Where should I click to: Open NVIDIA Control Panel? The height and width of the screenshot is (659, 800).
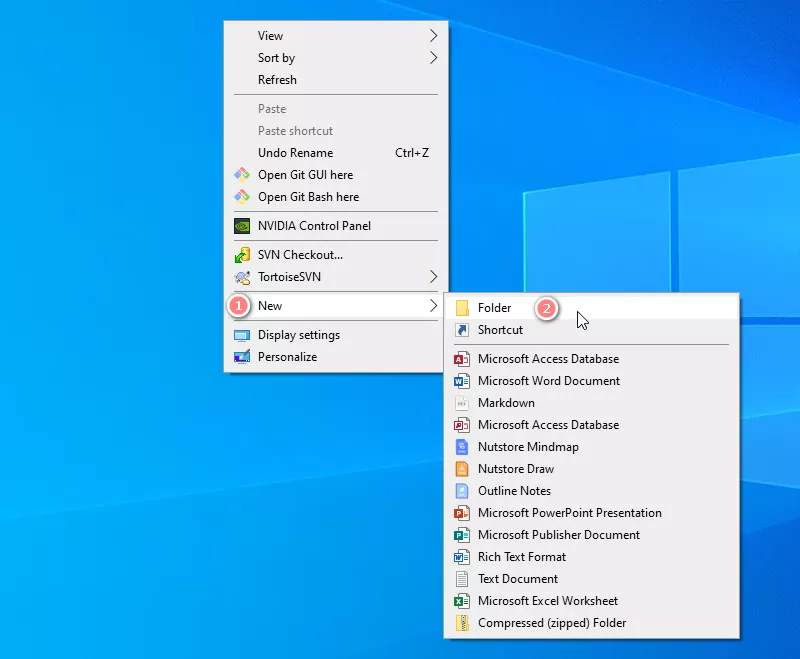pyautogui.click(x=336, y=226)
